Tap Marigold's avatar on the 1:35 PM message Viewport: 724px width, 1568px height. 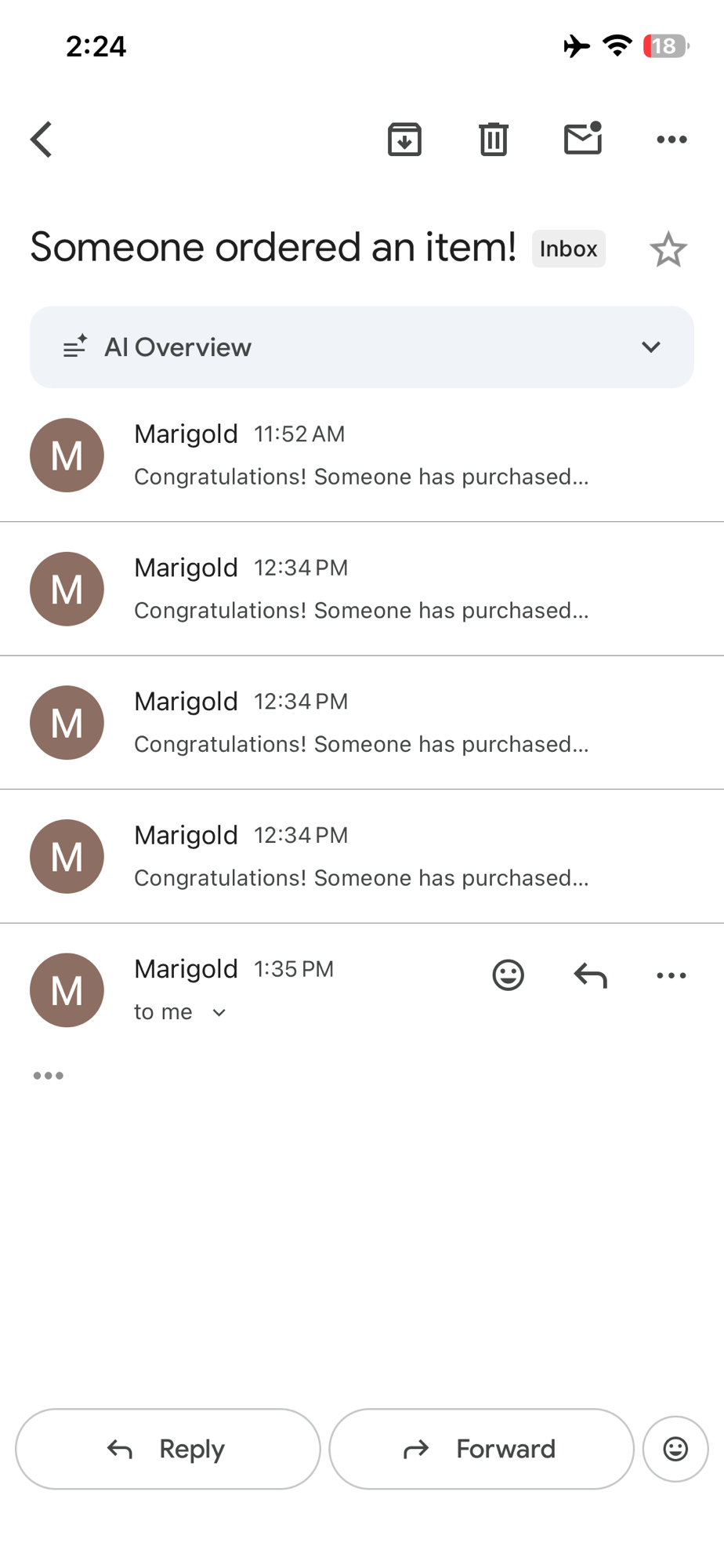point(67,990)
